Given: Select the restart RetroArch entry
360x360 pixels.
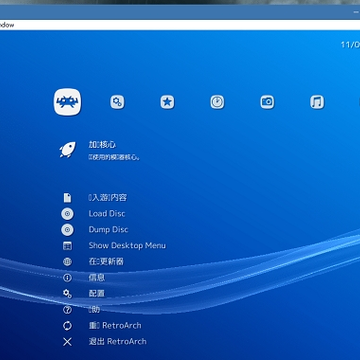Looking at the screenshot, I should tap(115, 326).
